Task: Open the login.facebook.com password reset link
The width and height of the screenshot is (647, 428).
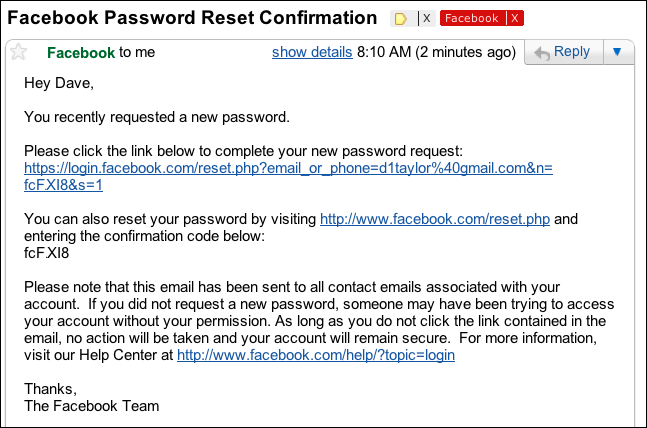Action: [x=288, y=177]
